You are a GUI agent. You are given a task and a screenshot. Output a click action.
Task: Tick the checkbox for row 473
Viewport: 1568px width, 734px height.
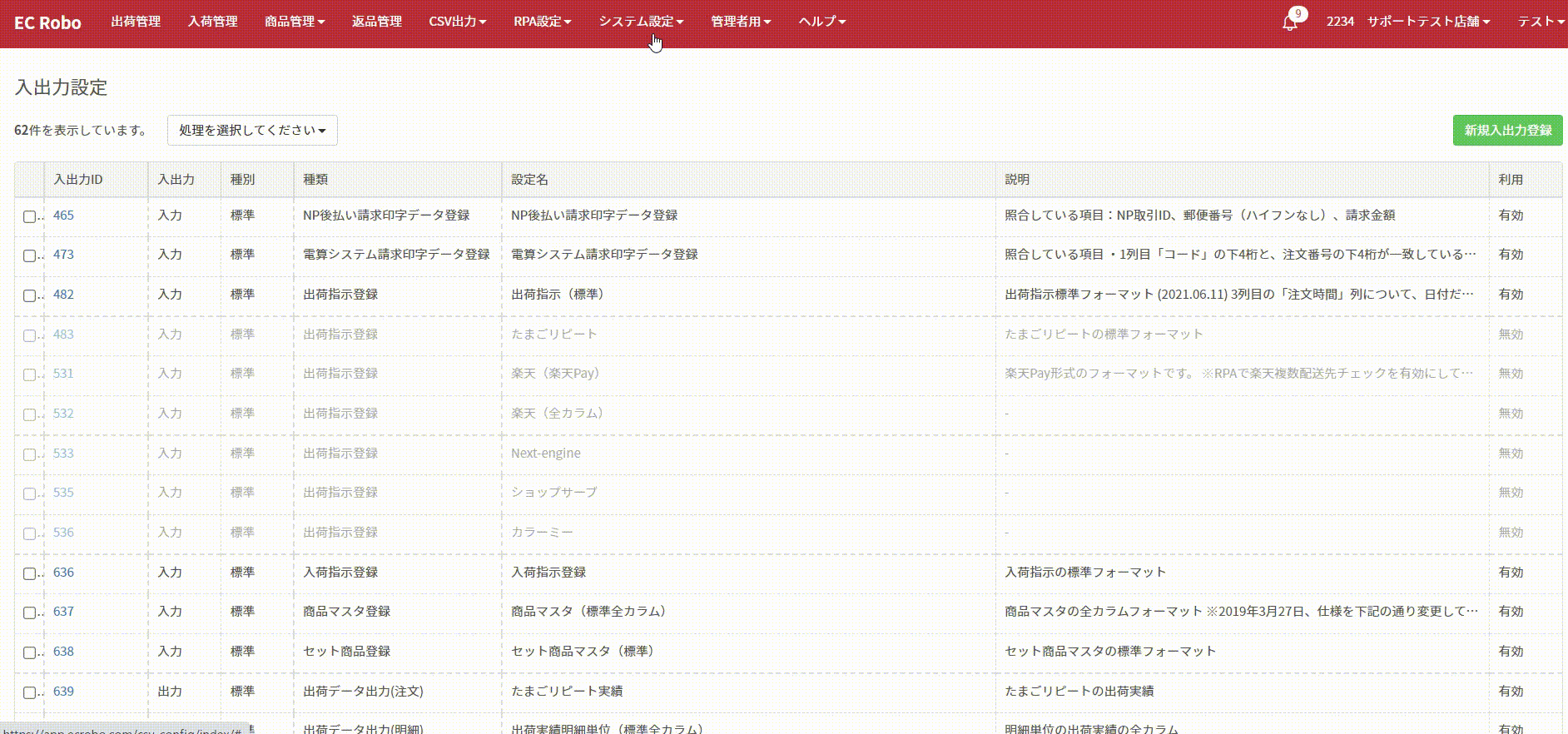(x=29, y=255)
